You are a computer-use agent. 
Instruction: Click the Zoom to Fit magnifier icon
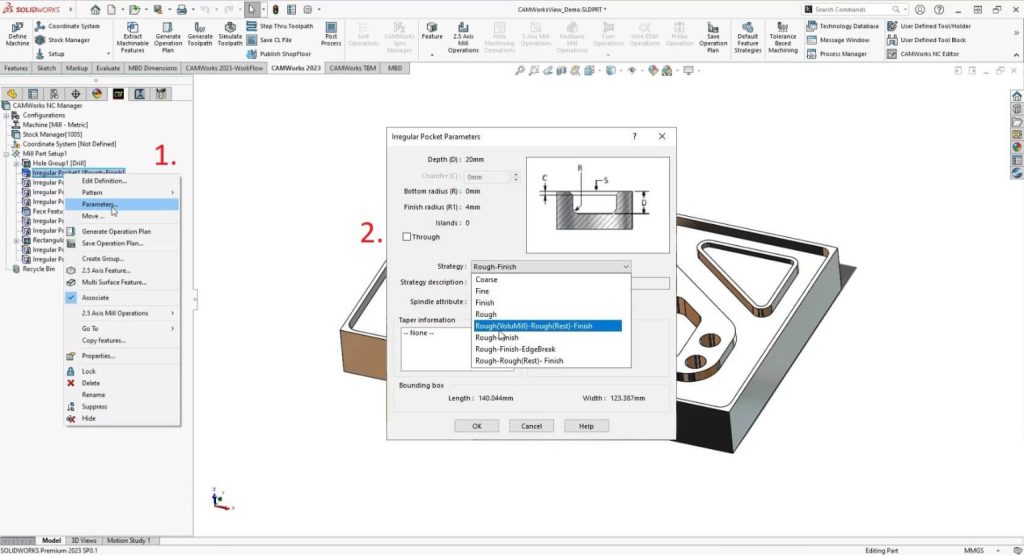(520, 71)
